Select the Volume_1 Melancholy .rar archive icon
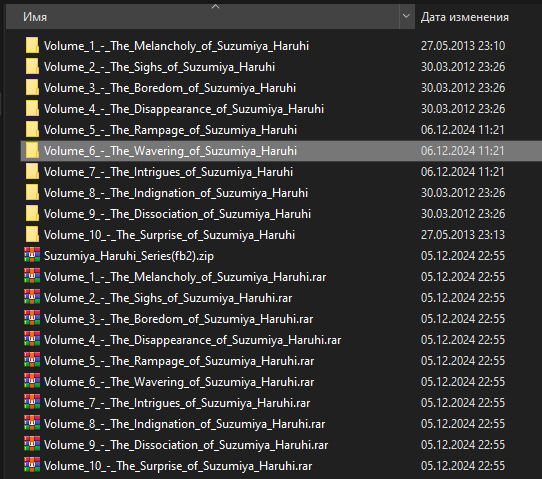The image size is (542, 479). click(32, 276)
